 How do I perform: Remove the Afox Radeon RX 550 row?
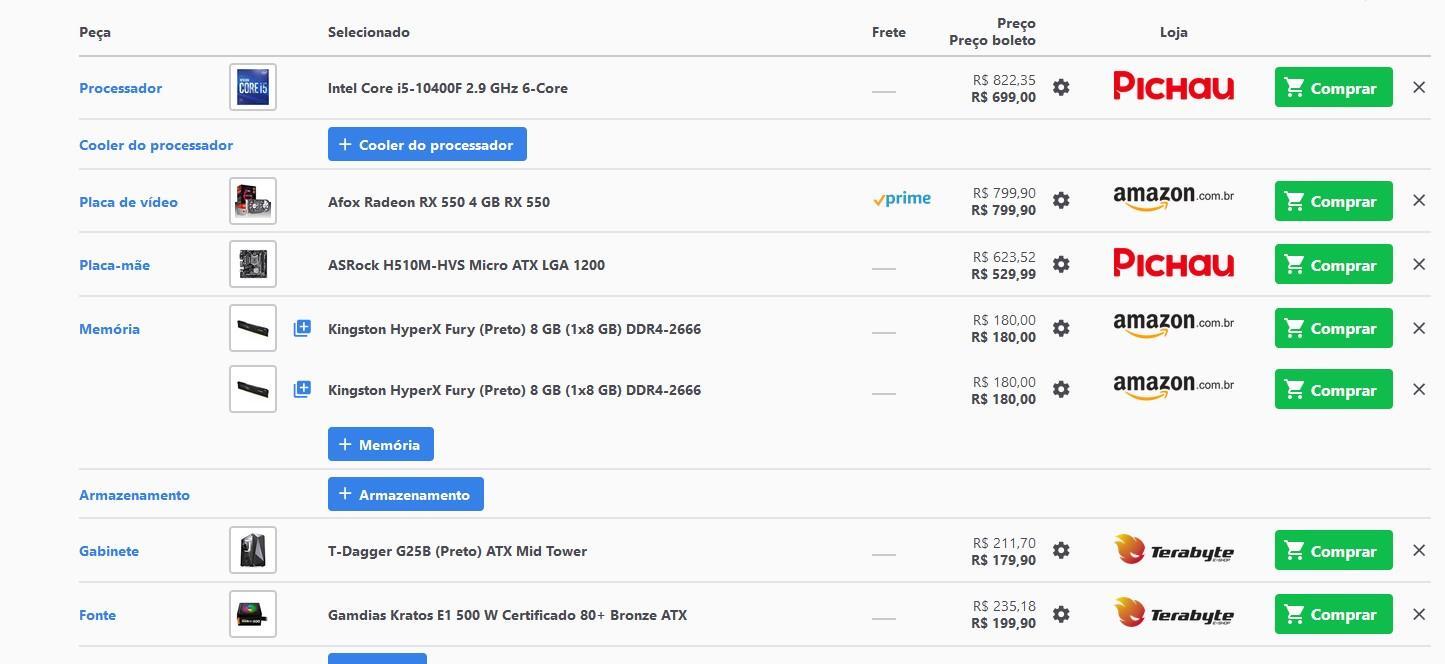[1419, 201]
